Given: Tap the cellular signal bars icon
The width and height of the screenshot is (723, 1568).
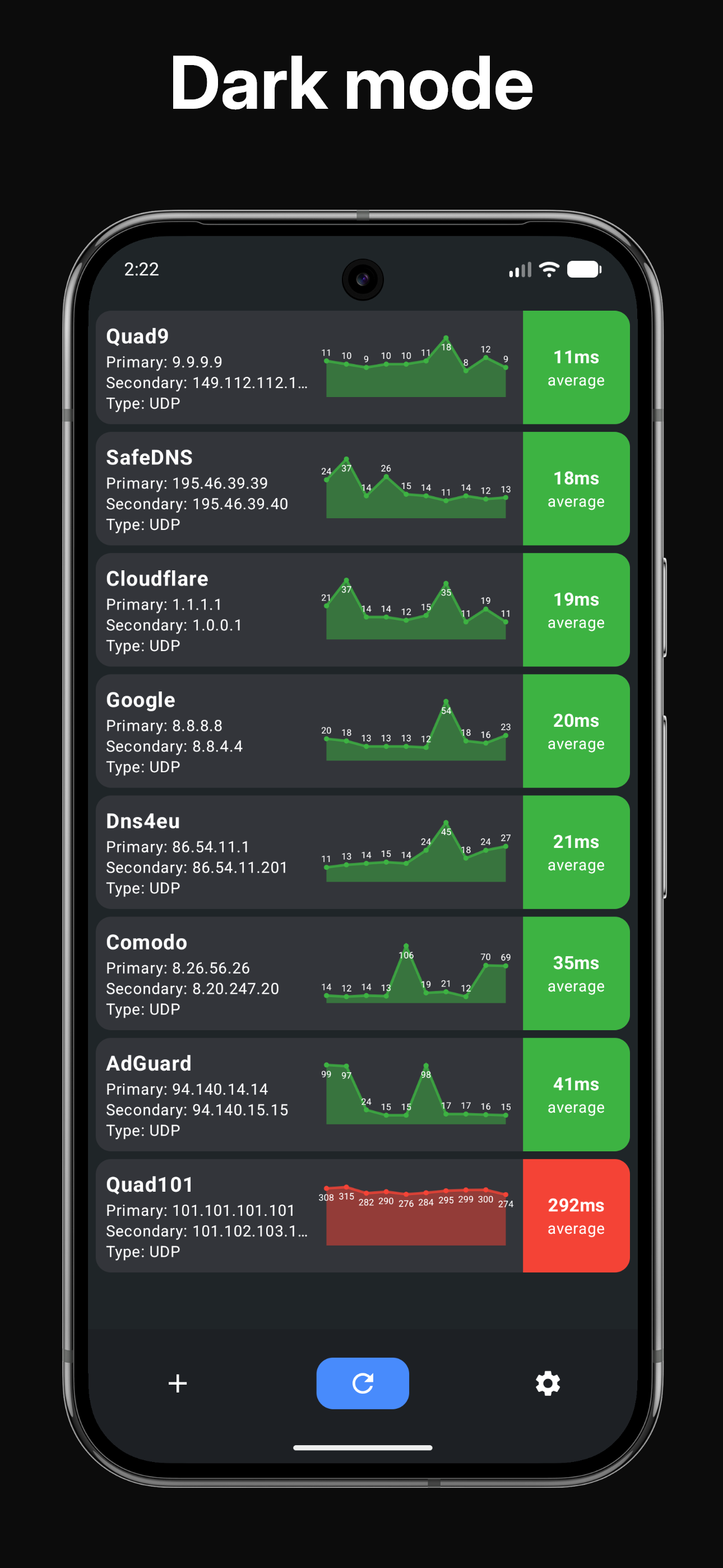Looking at the screenshot, I should point(520,270).
